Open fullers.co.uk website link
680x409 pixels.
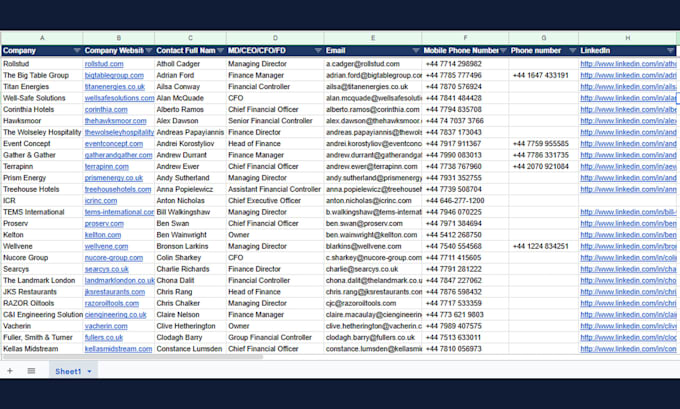pos(104,337)
